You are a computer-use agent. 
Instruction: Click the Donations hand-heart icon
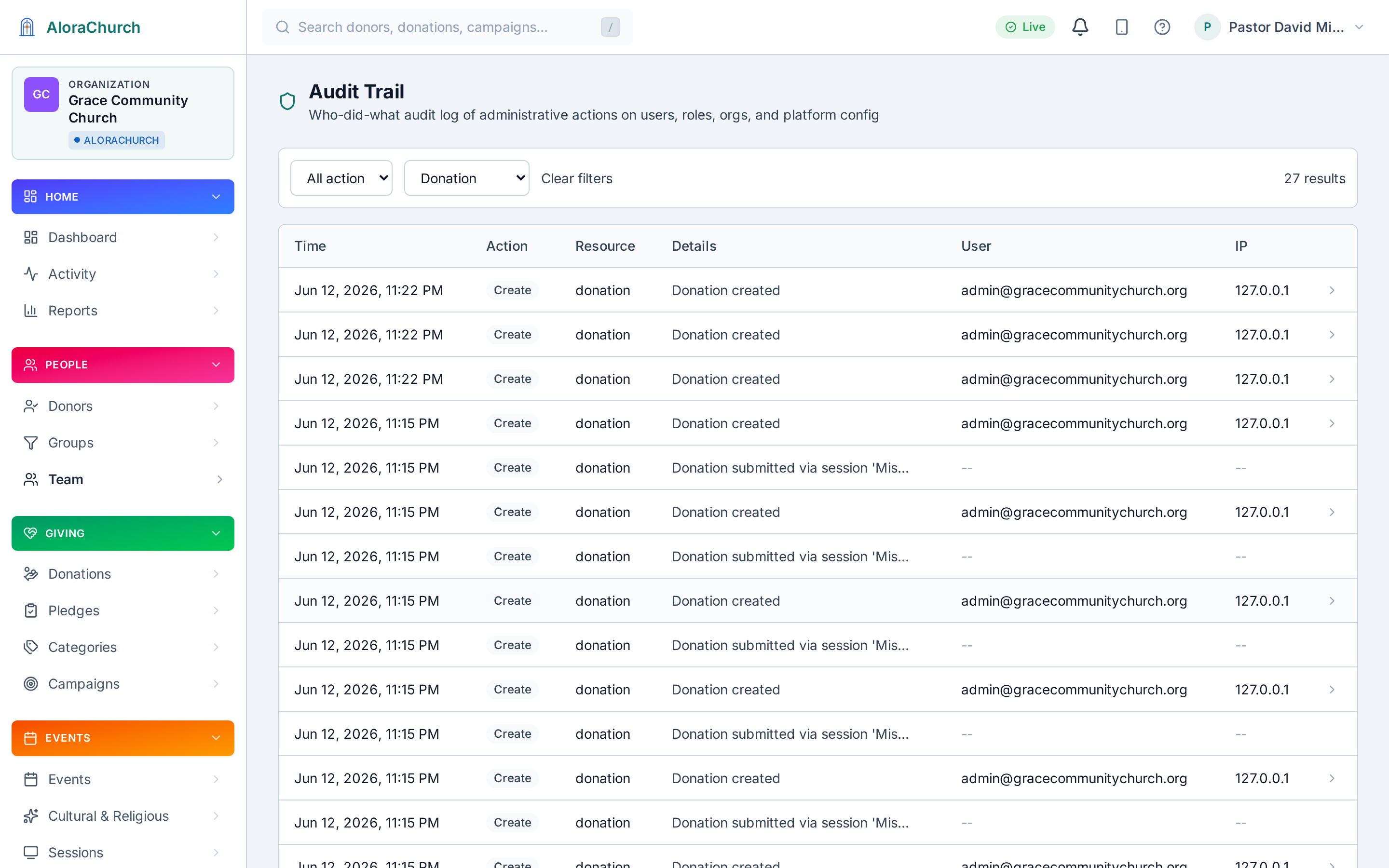[x=30, y=574]
